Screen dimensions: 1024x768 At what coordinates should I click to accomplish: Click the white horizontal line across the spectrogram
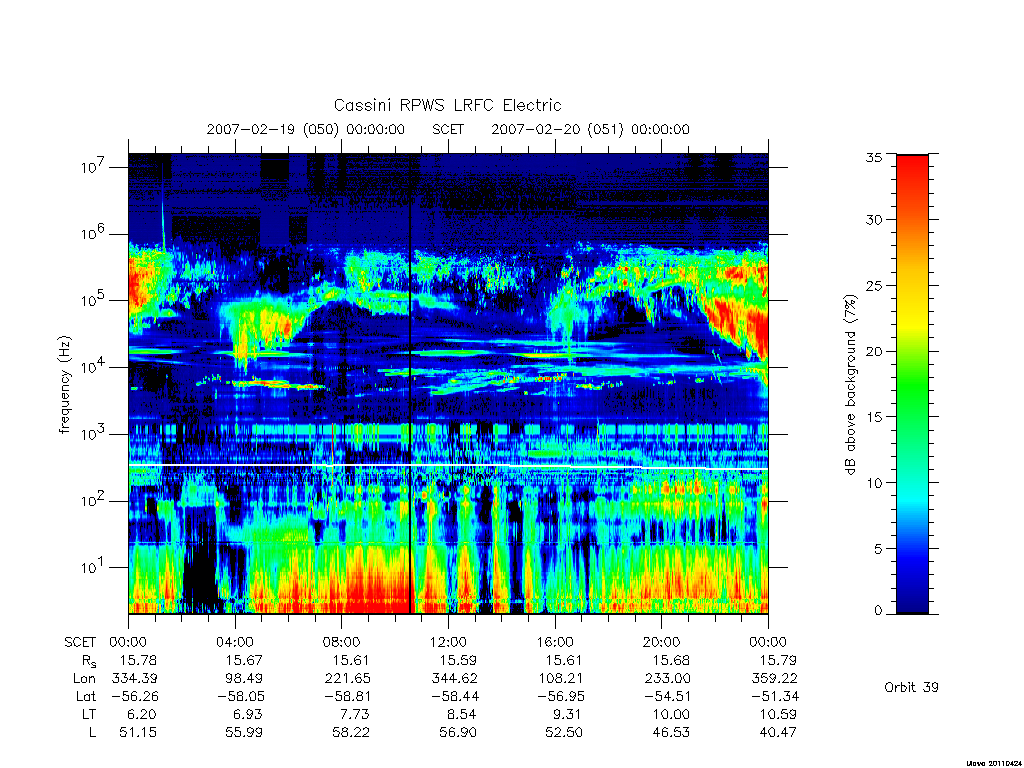[448, 466]
